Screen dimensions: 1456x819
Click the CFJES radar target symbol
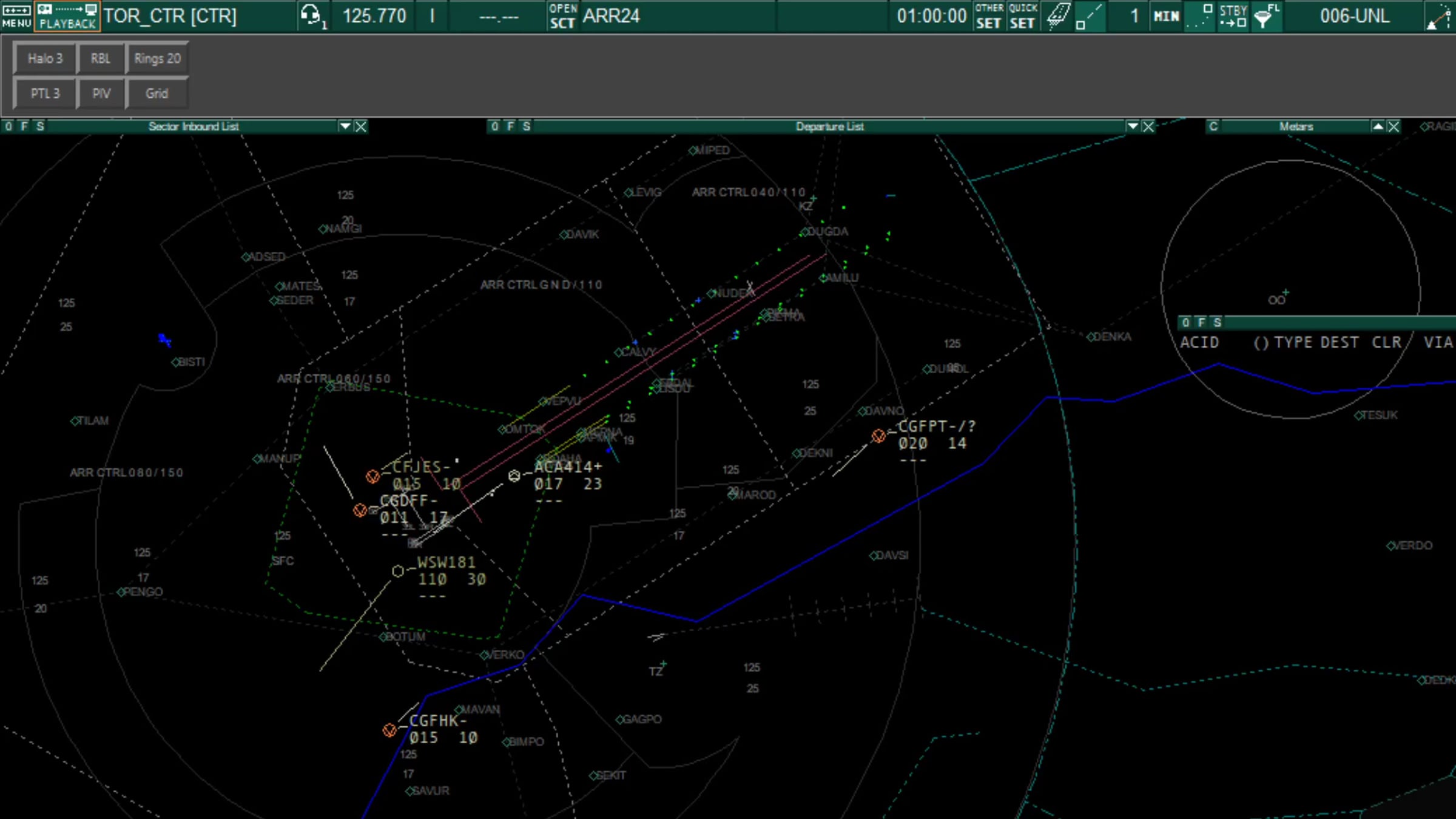[372, 477]
